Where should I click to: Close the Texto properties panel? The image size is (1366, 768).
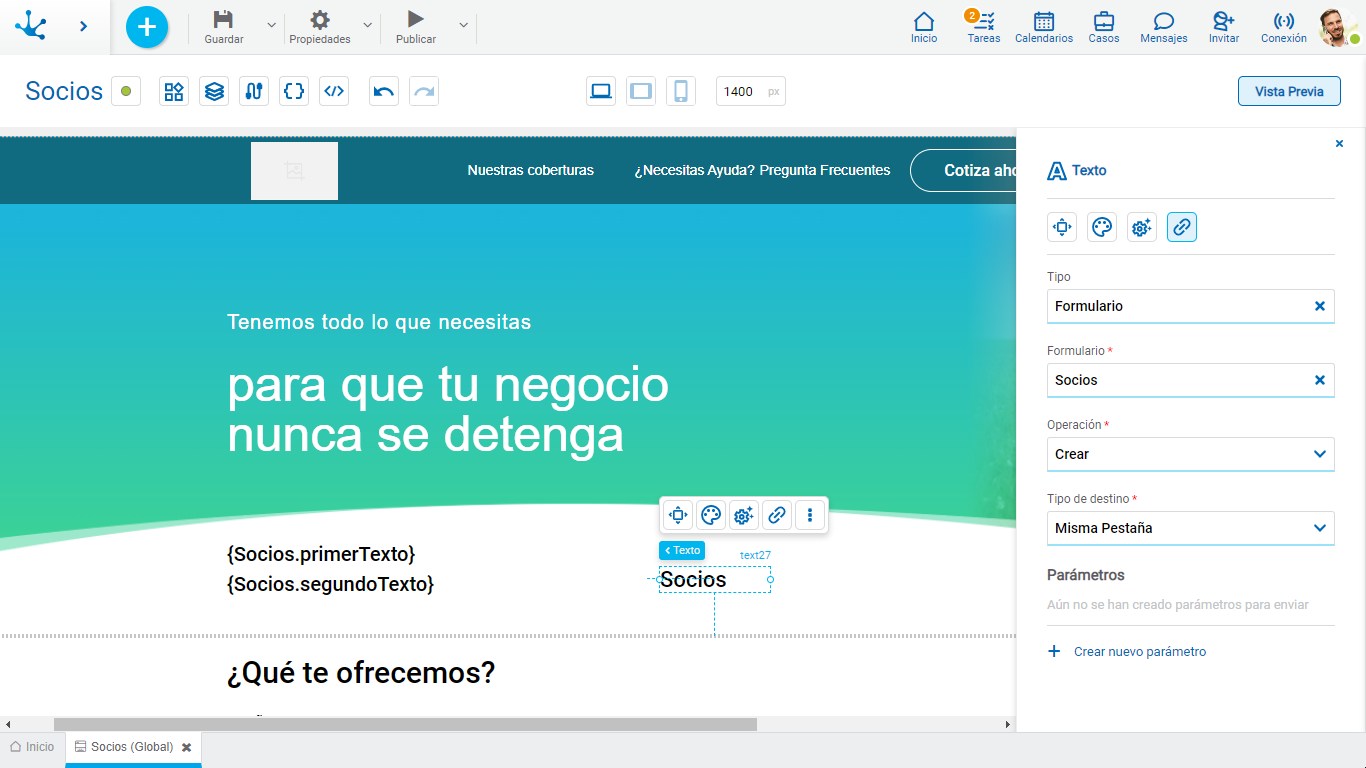click(x=1340, y=144)
